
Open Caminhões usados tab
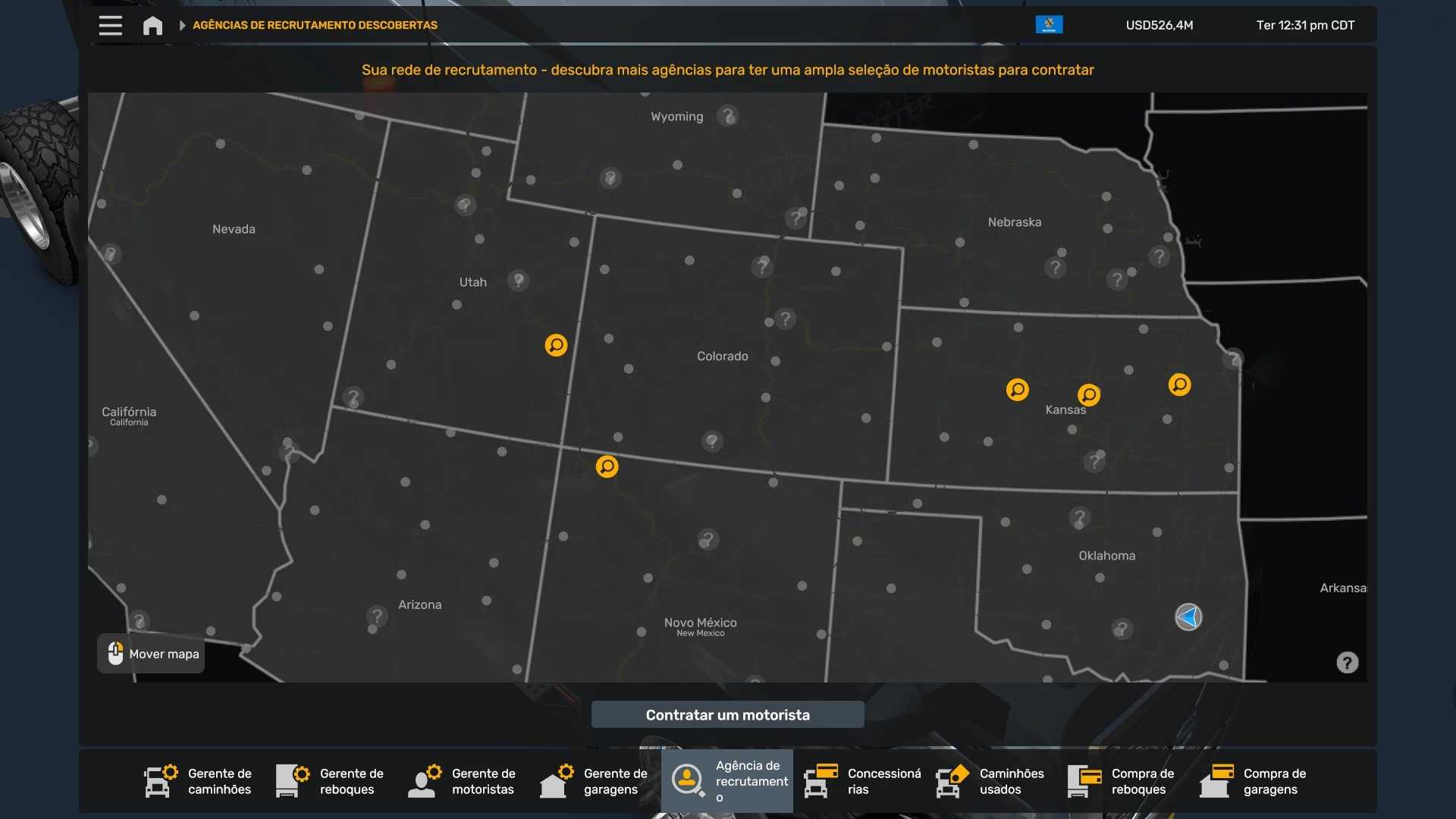pyautogui.click(x=990, y=781)
